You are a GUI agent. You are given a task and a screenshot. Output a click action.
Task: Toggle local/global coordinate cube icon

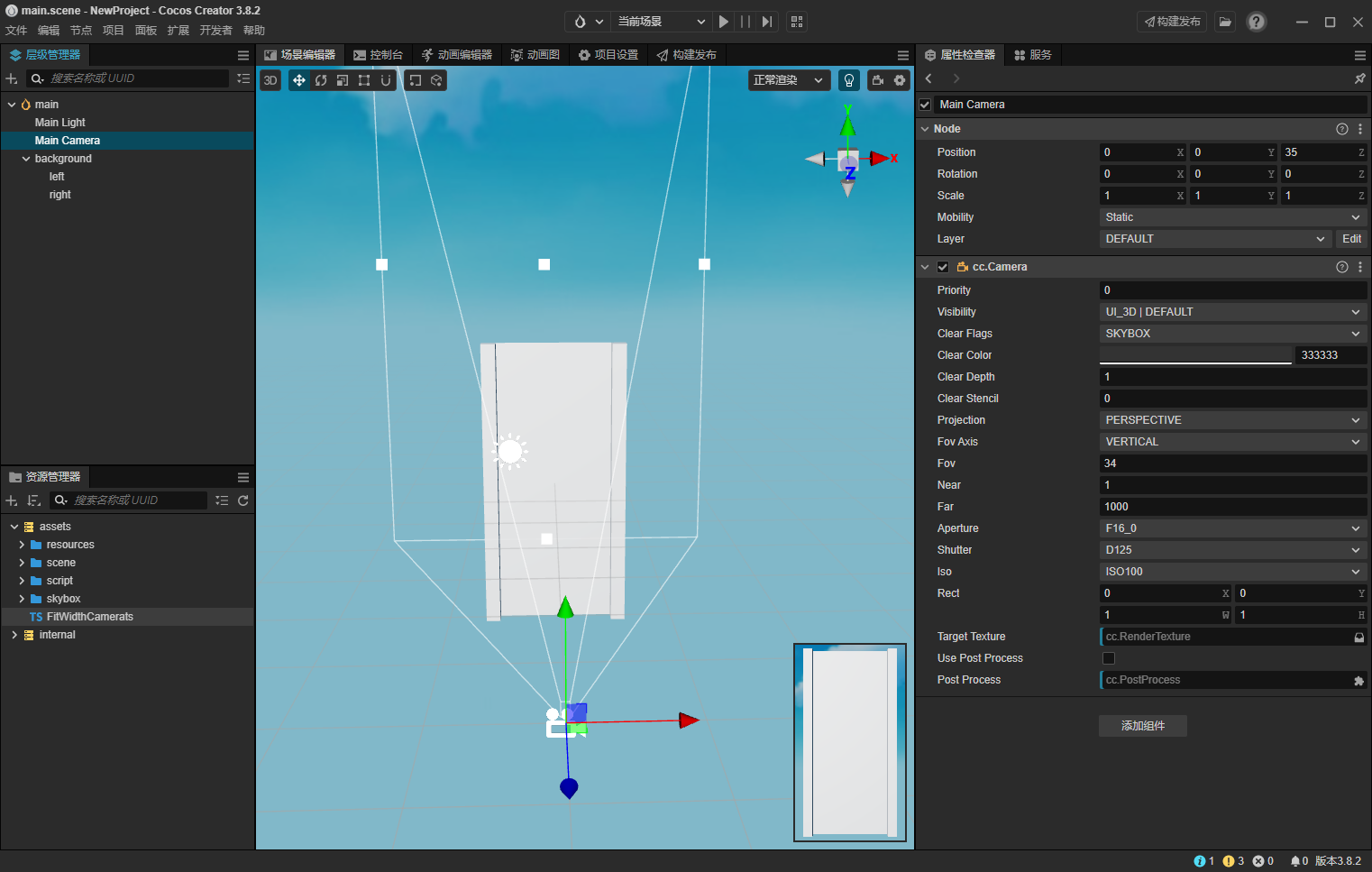point(436,80)
